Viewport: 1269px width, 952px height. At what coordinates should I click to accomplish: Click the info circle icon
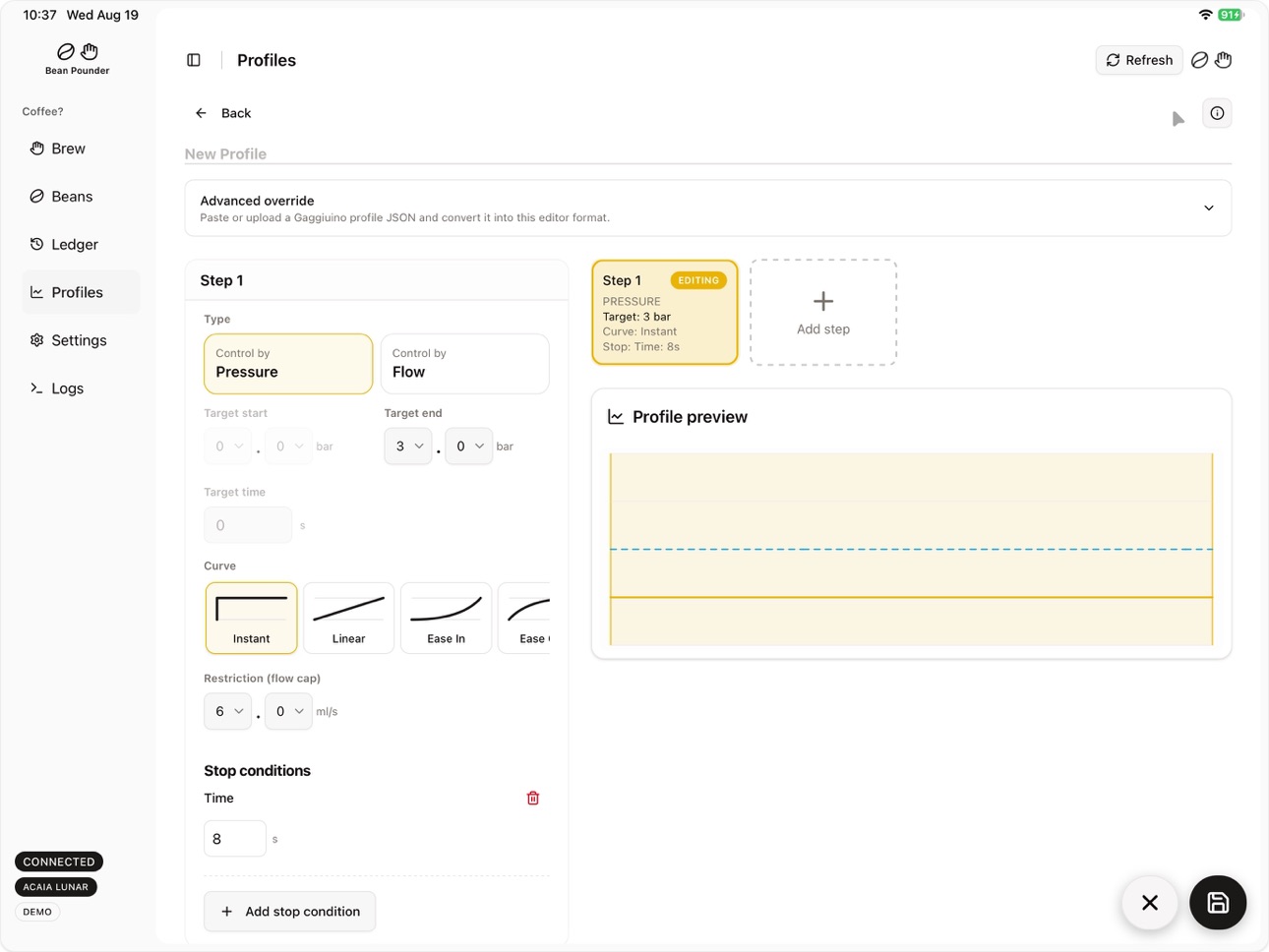click(1217, 113)
